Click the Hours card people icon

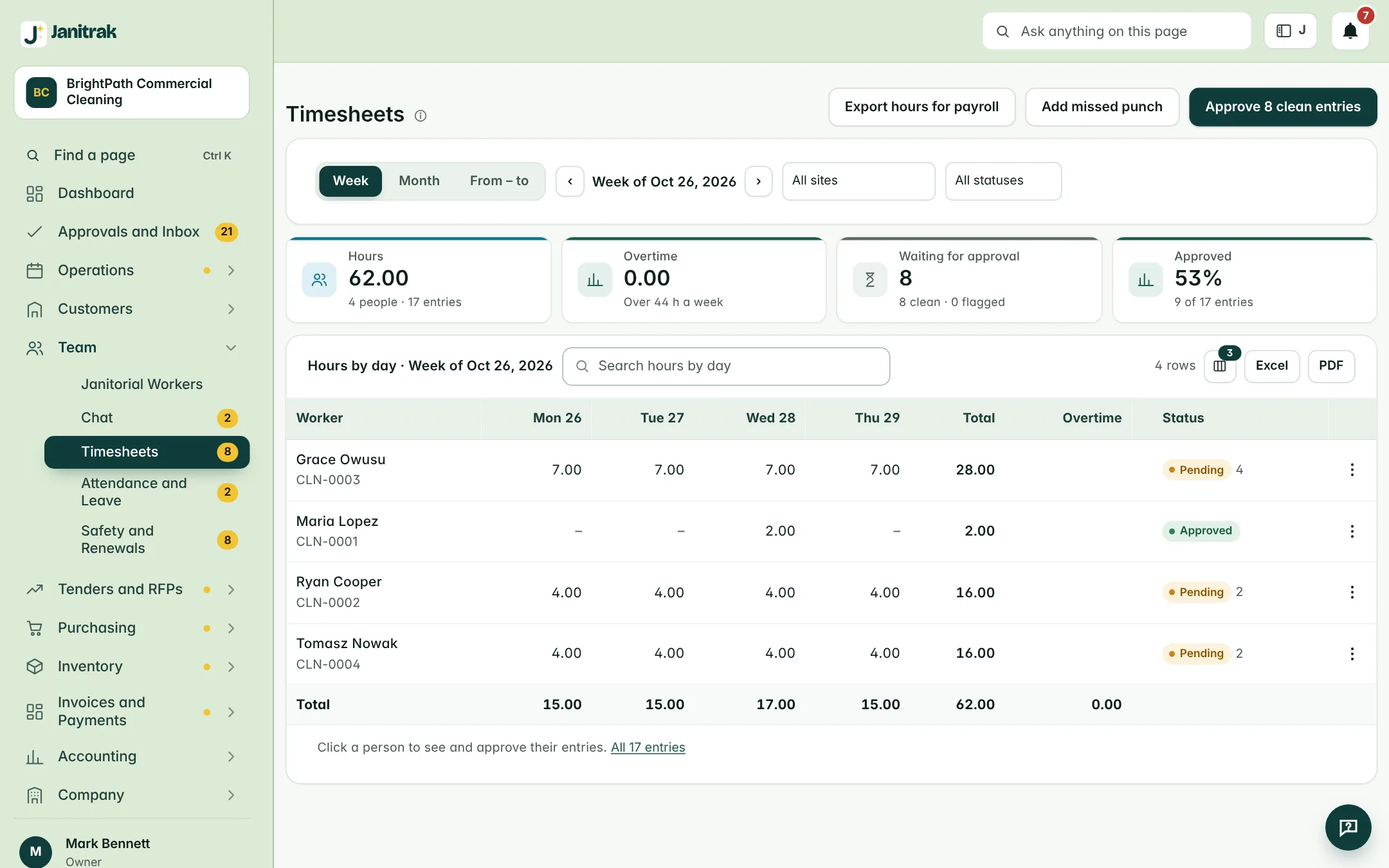click(x=319, y=280)
